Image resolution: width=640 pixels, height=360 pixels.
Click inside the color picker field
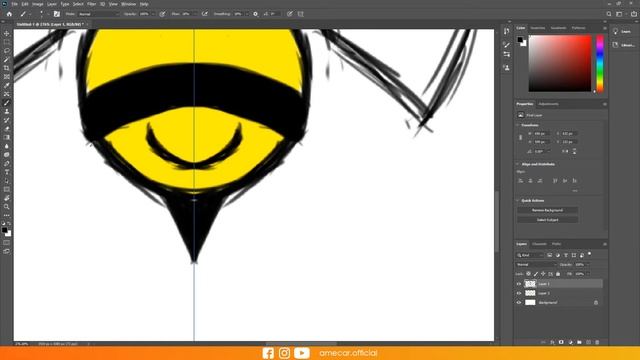coord(560,63)
